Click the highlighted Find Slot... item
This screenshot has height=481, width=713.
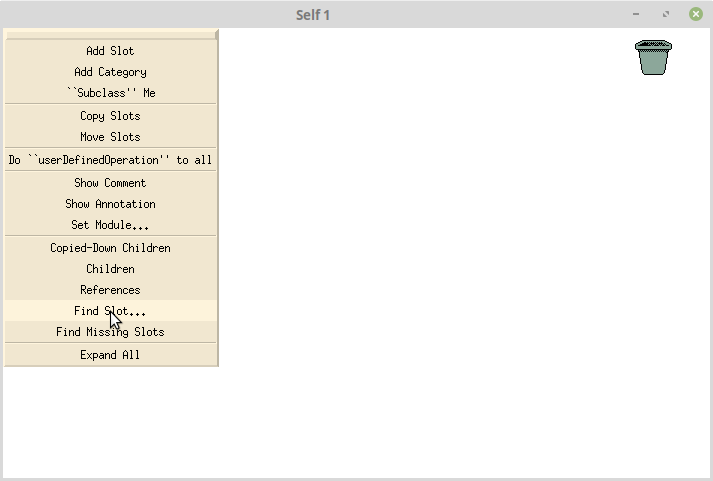110,311
